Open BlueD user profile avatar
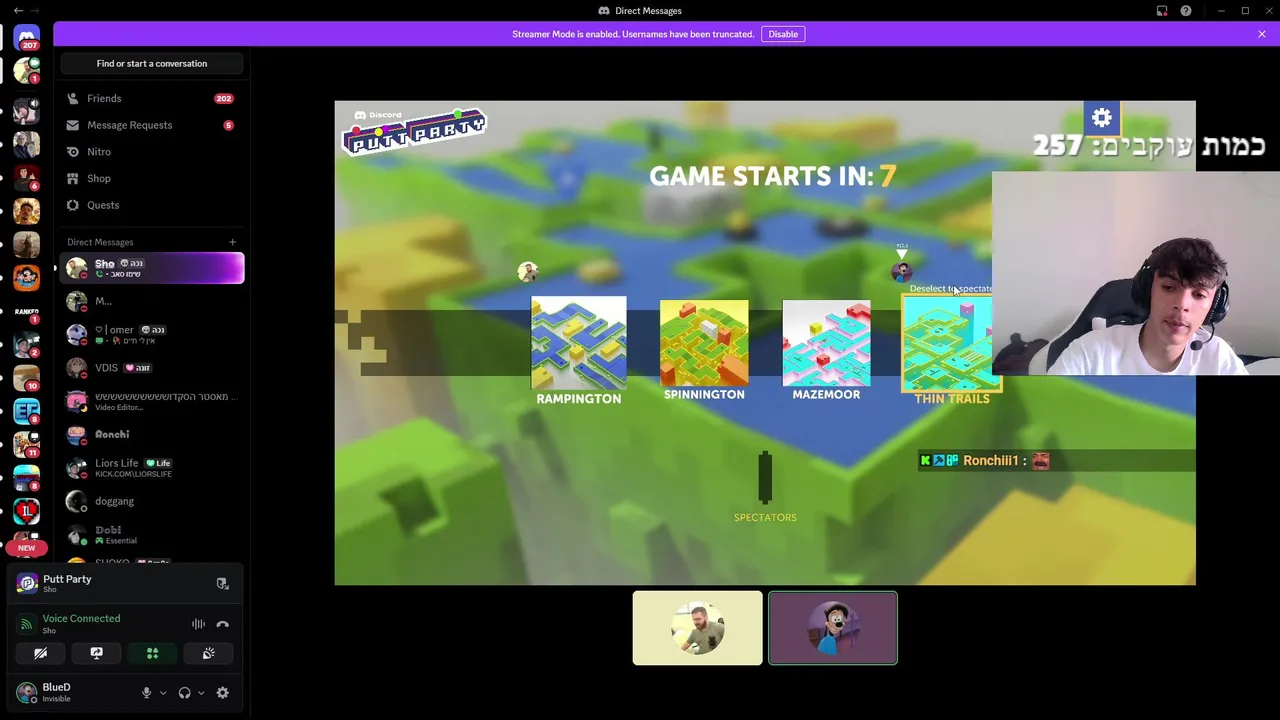Screen dimensions: 1280x720 click(x=27, y=692)
